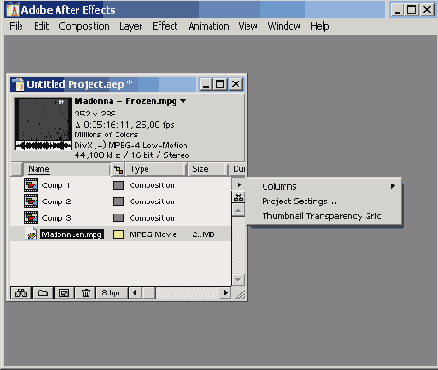This screenshot has width=438, height=370.
Task: Sort by the Type column header
Action: [x=155, y=169]
